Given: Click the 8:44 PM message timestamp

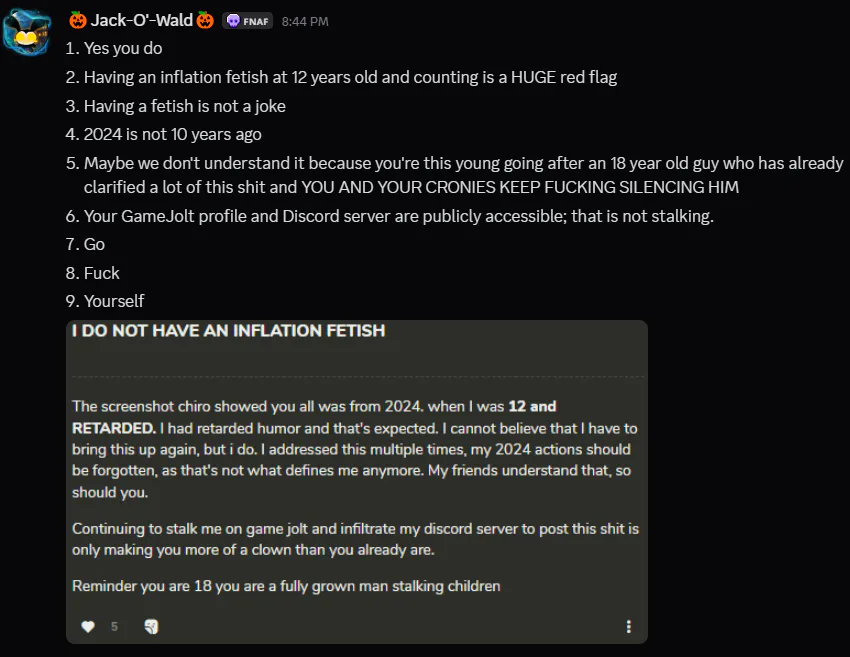Looking at the screenshot, I should [305, 22].
